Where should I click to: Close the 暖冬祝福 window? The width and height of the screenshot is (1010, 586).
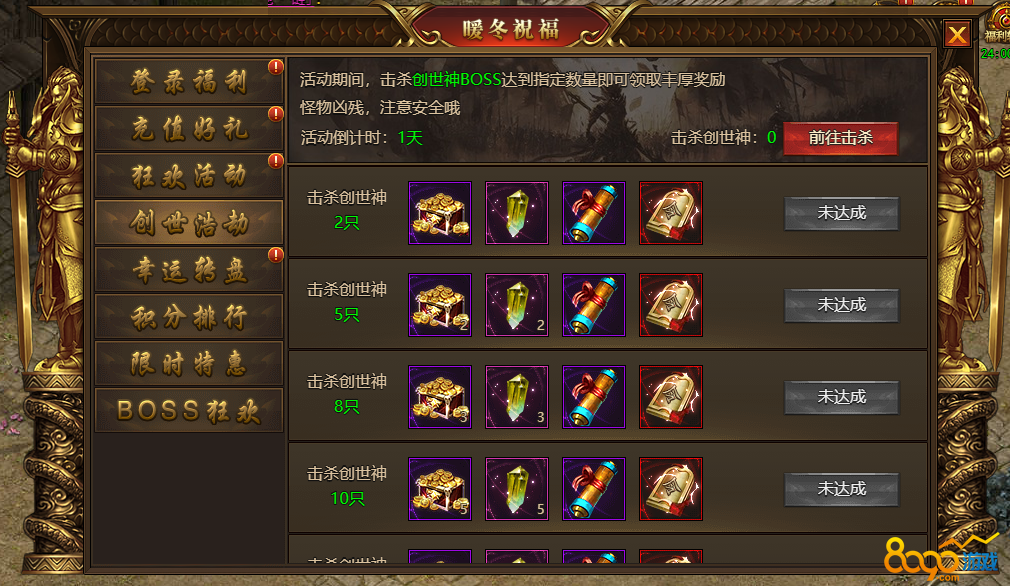957,35
